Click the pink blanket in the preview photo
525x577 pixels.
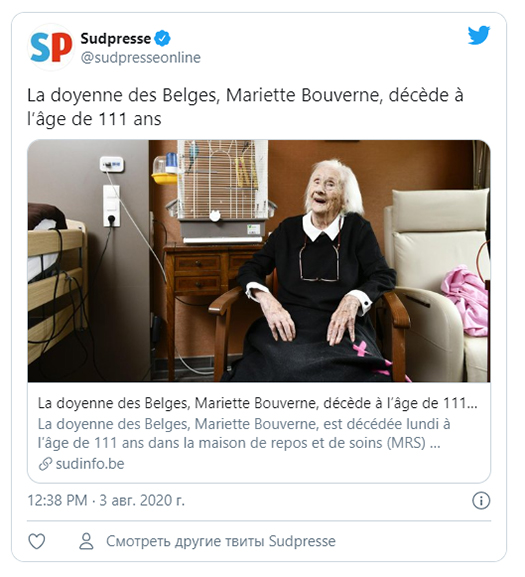[x=465, y=300]
